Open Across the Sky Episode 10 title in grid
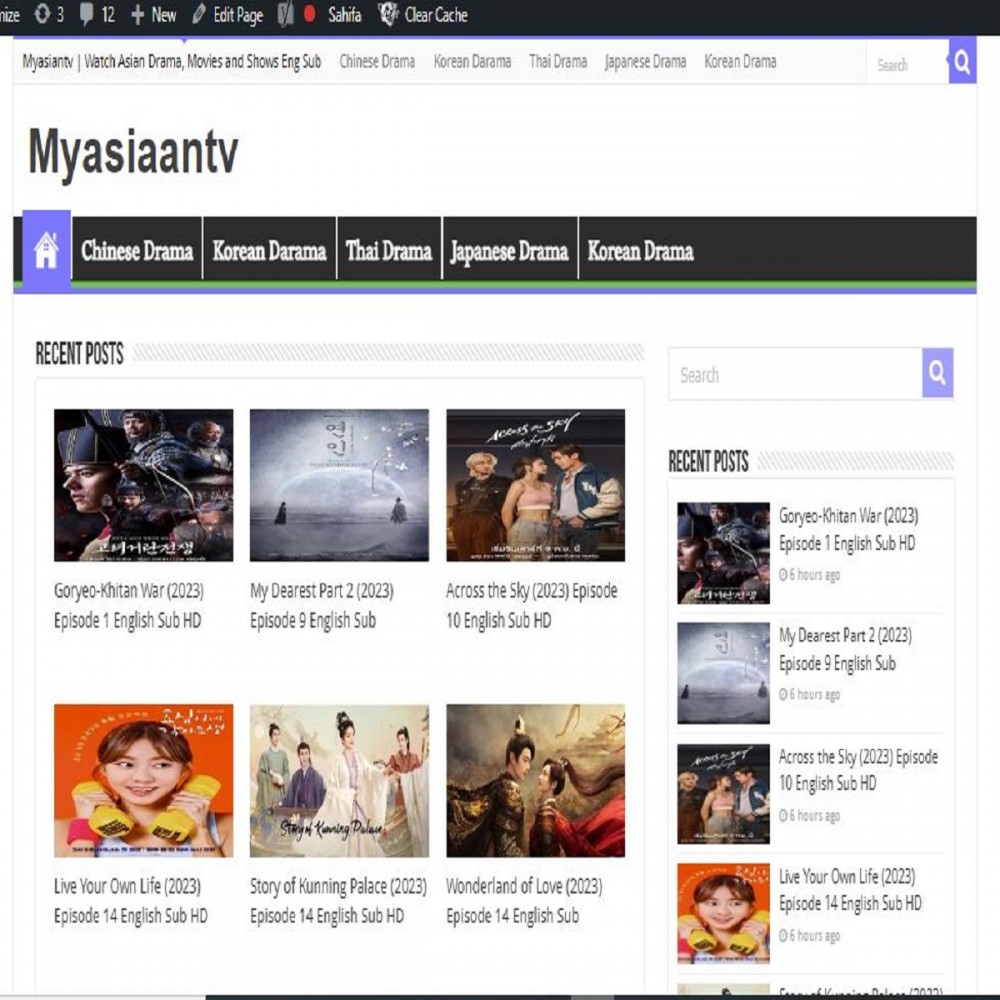Viewport: 1000px width, 1000px height. [532, 605]
